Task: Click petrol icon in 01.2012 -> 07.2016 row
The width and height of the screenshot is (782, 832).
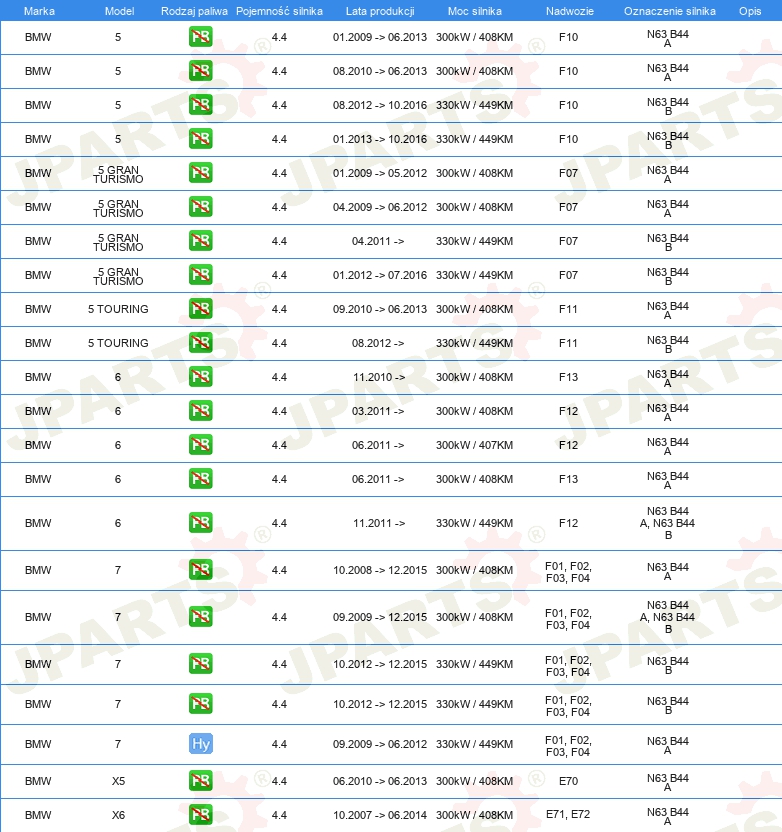Action: point(201,274)
